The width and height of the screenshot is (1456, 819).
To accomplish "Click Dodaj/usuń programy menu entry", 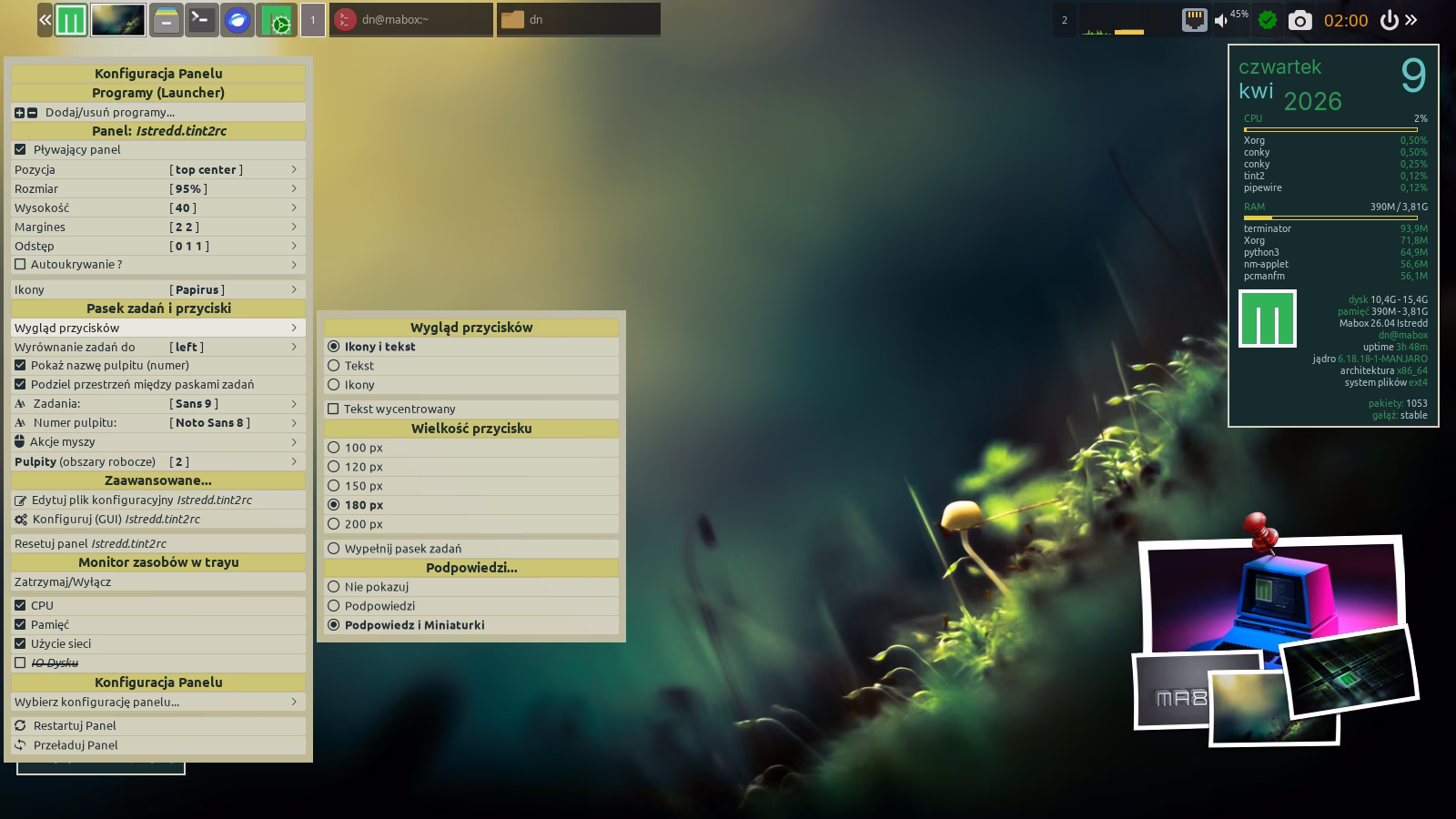I will (109, 113).
